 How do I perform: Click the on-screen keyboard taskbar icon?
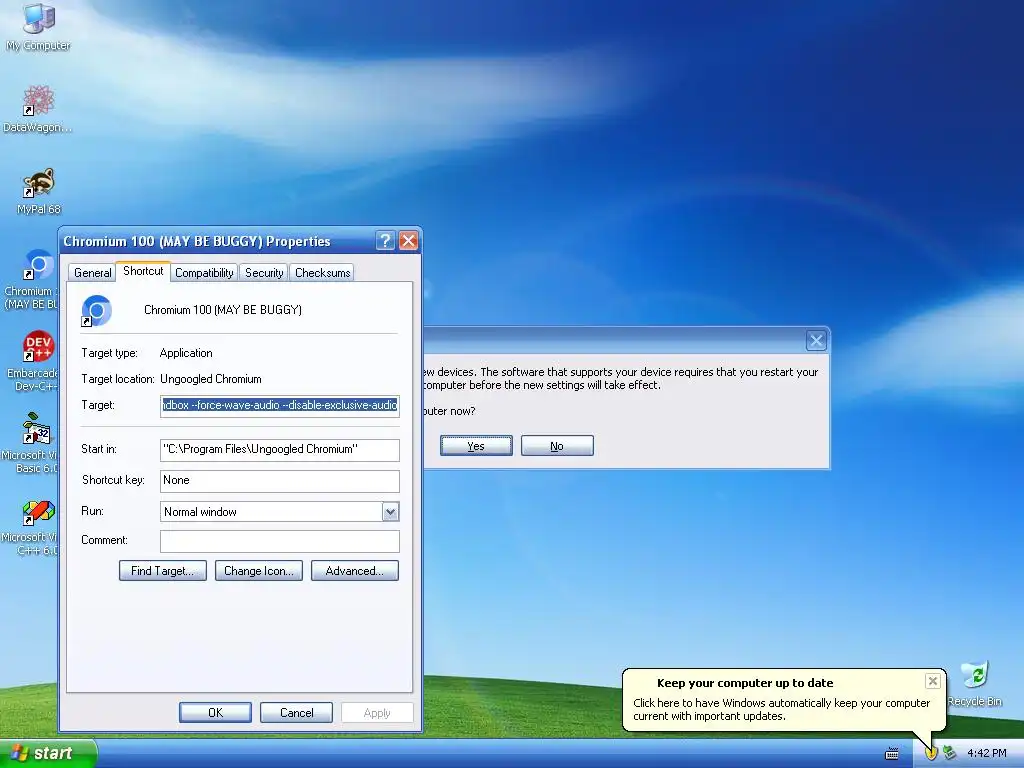pyautogui.click(x=891, y=754)
